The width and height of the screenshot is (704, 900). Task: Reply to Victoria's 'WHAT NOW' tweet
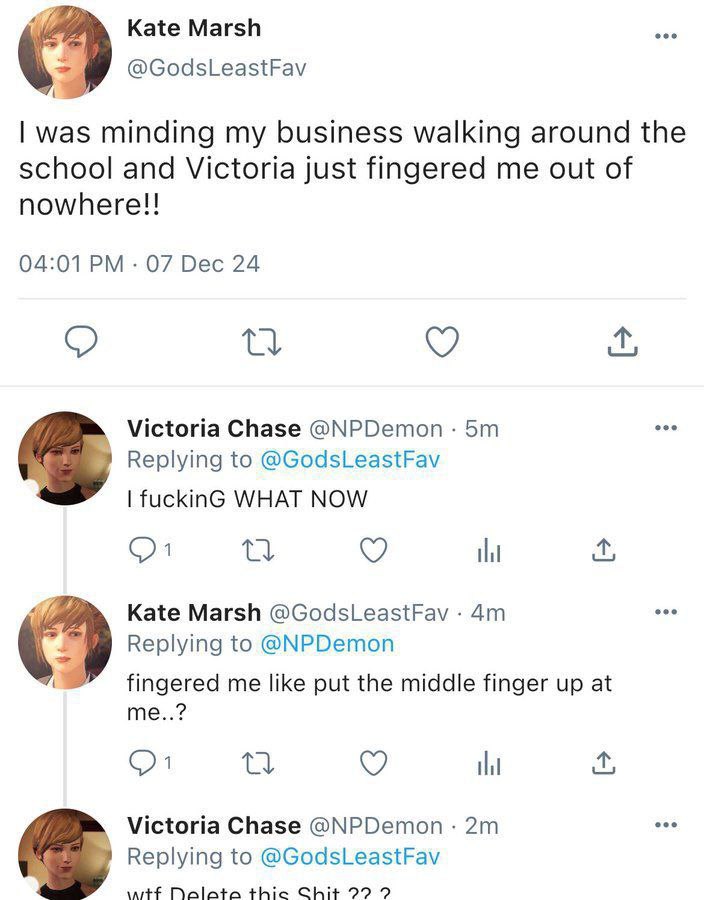click(142, 550)
